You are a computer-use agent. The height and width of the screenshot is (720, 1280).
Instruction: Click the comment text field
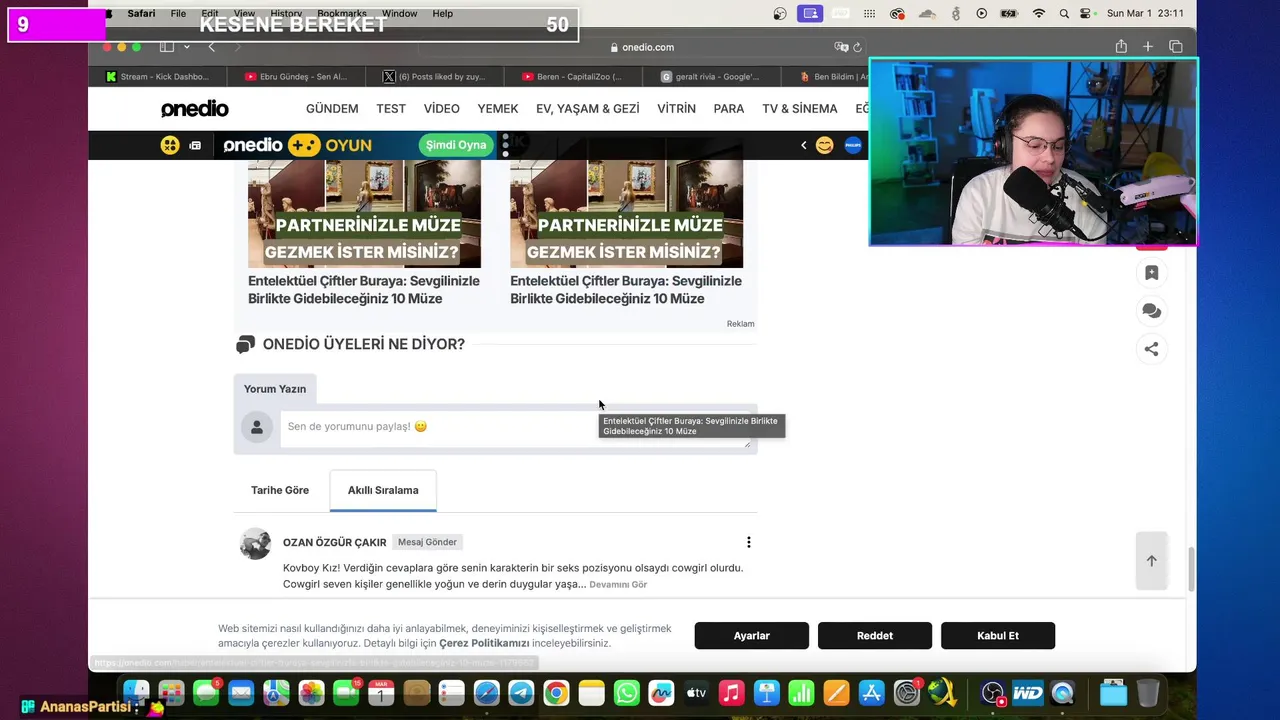tap(515, 427)
